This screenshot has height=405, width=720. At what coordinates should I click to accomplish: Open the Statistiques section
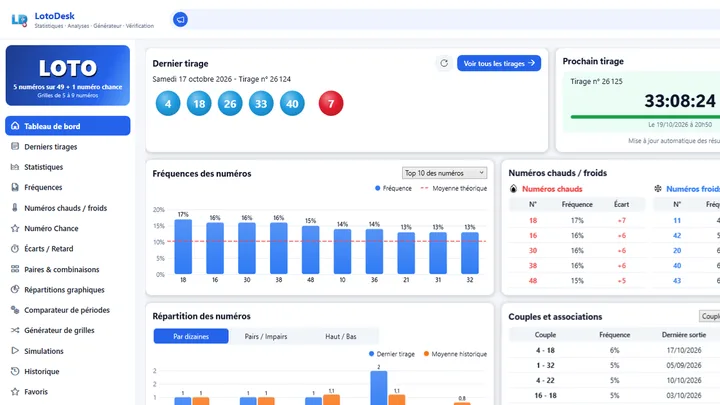68,167
